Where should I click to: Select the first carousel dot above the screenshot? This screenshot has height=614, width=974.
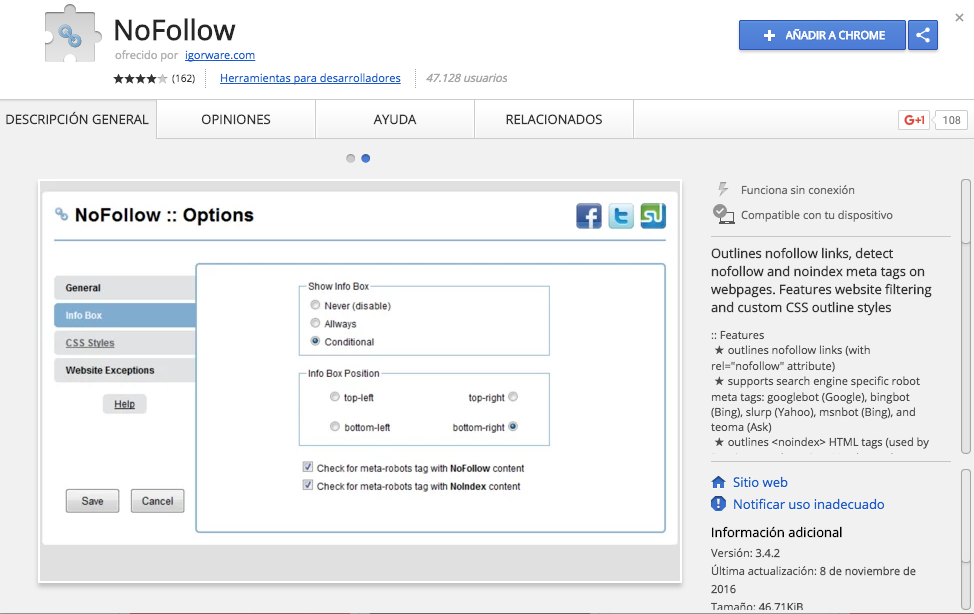pos(350,158)
